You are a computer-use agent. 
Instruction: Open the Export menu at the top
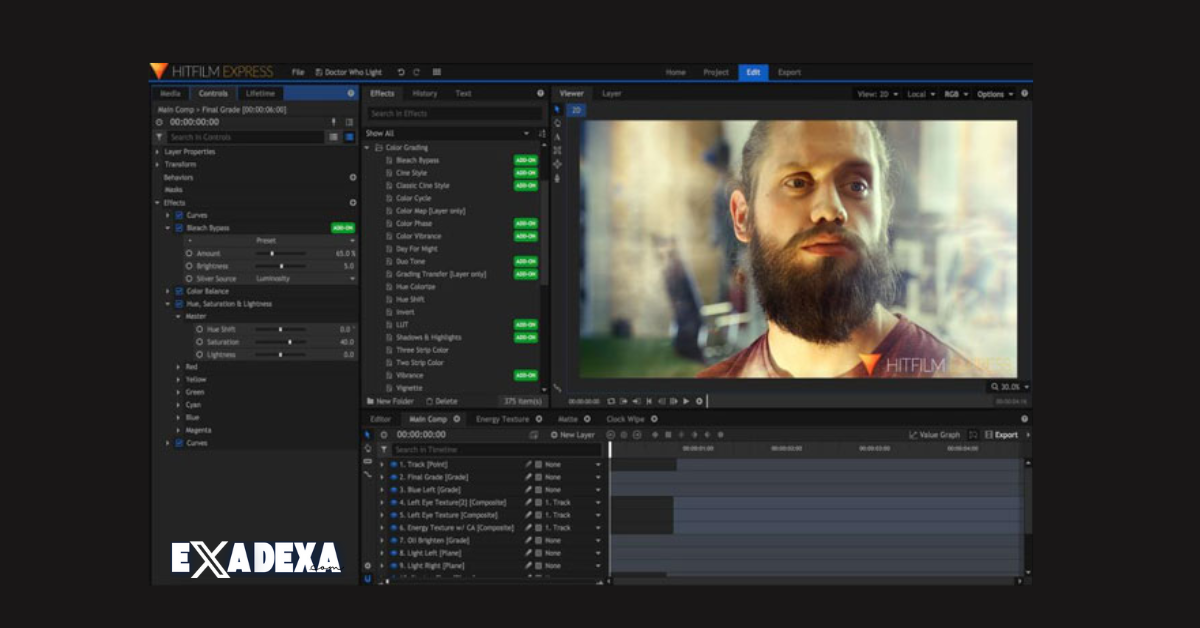(789, 72)
